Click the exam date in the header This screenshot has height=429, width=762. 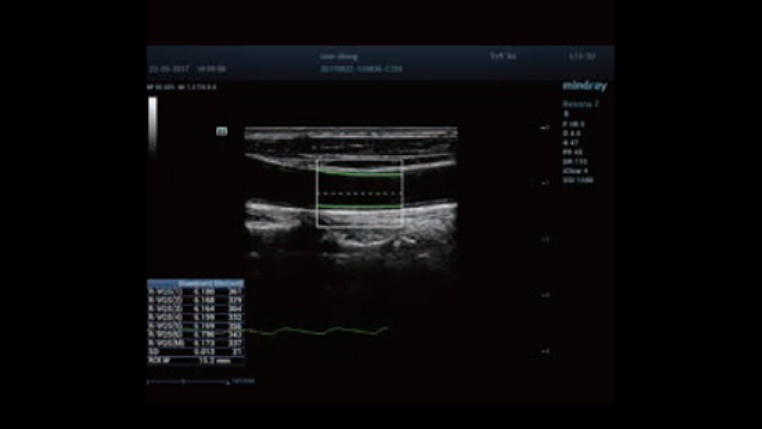coord(170,69)
